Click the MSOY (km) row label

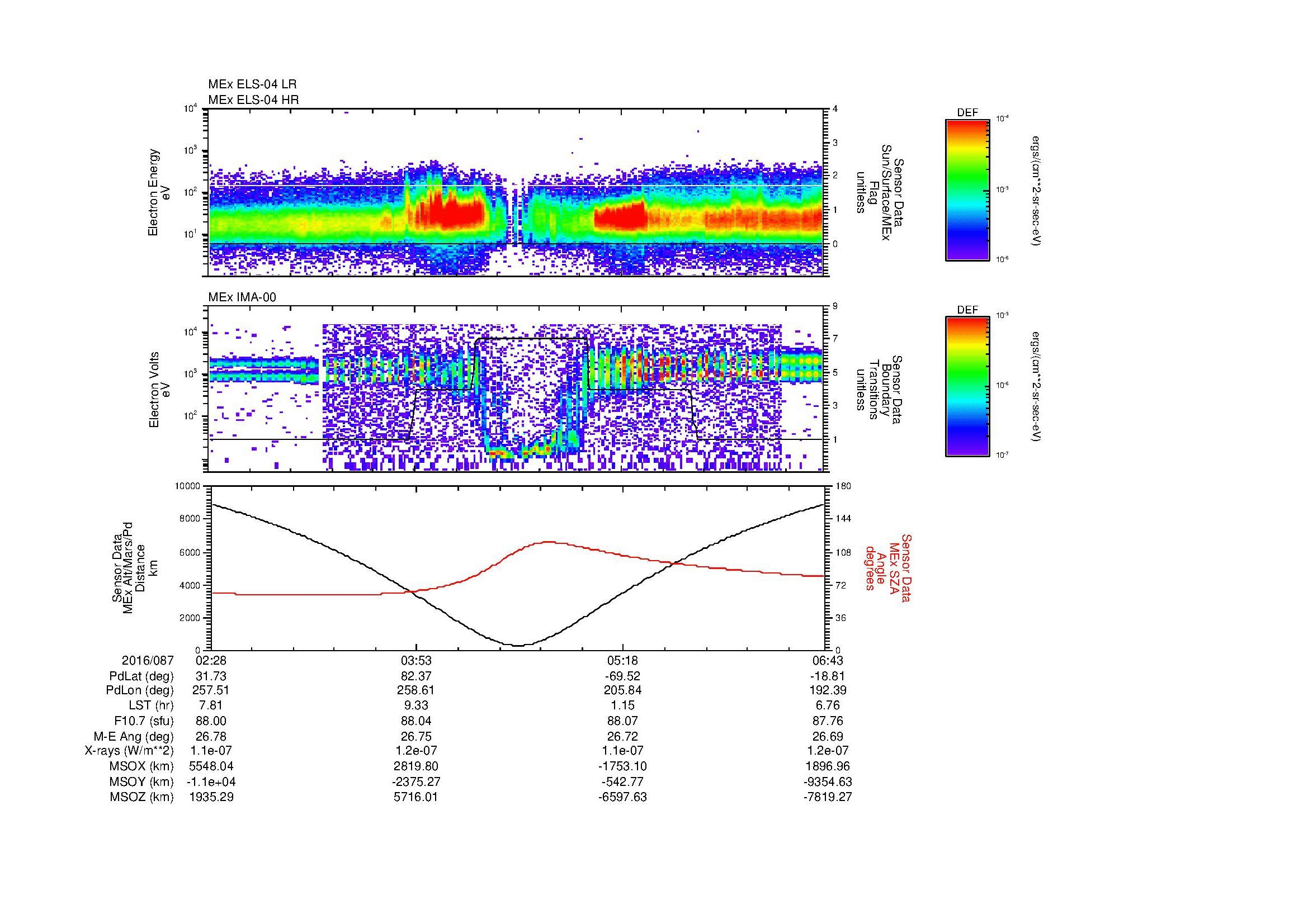[141, 781]
